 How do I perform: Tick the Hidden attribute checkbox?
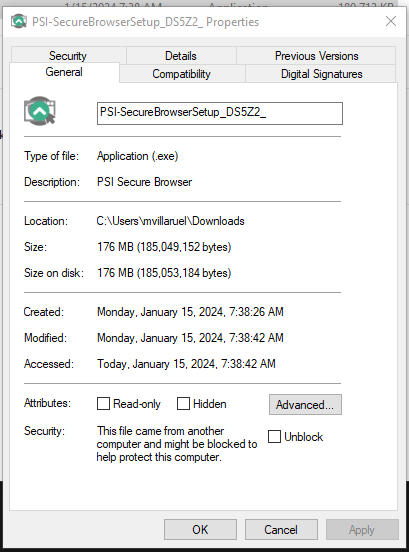tap(183, 403)
